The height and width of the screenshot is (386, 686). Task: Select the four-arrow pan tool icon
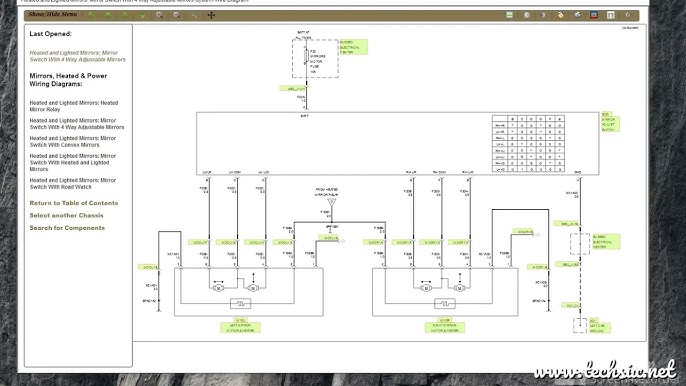211,15
